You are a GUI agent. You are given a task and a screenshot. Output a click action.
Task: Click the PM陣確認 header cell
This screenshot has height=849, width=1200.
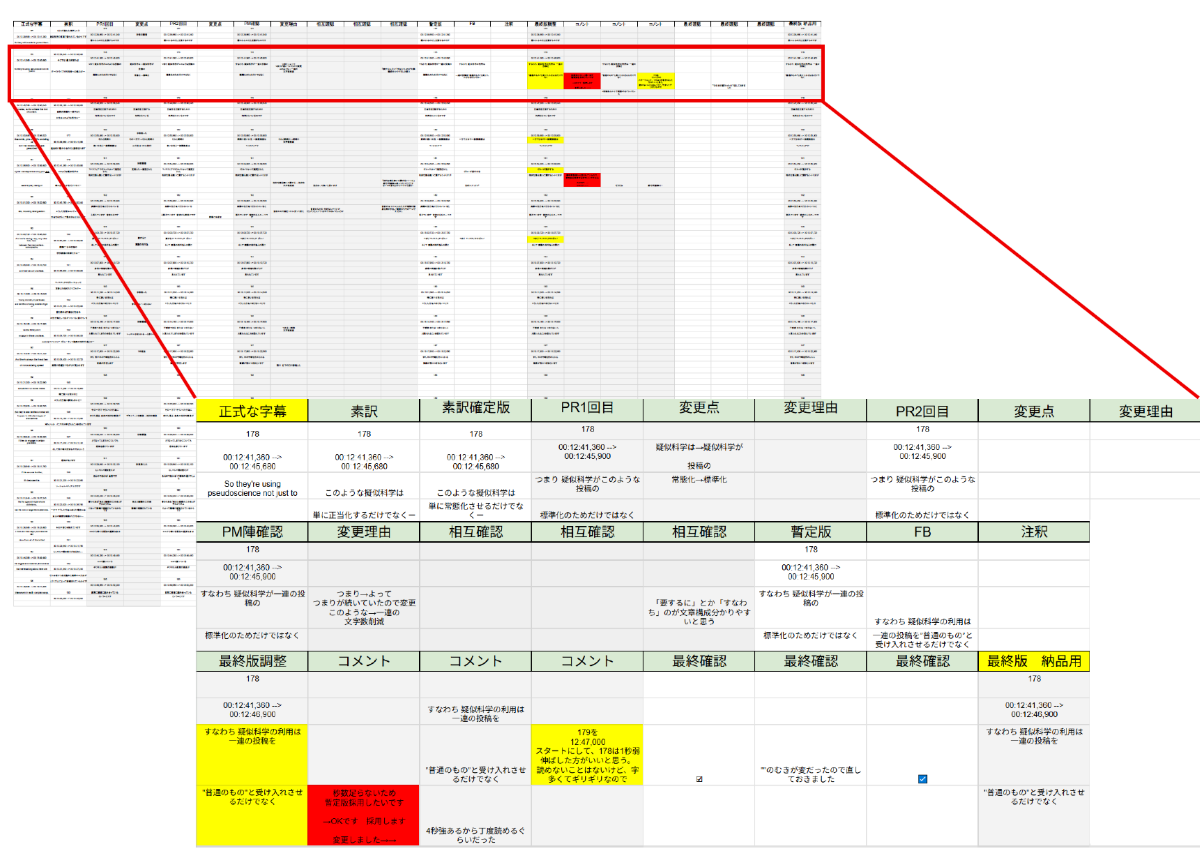[x=252, y=533]
